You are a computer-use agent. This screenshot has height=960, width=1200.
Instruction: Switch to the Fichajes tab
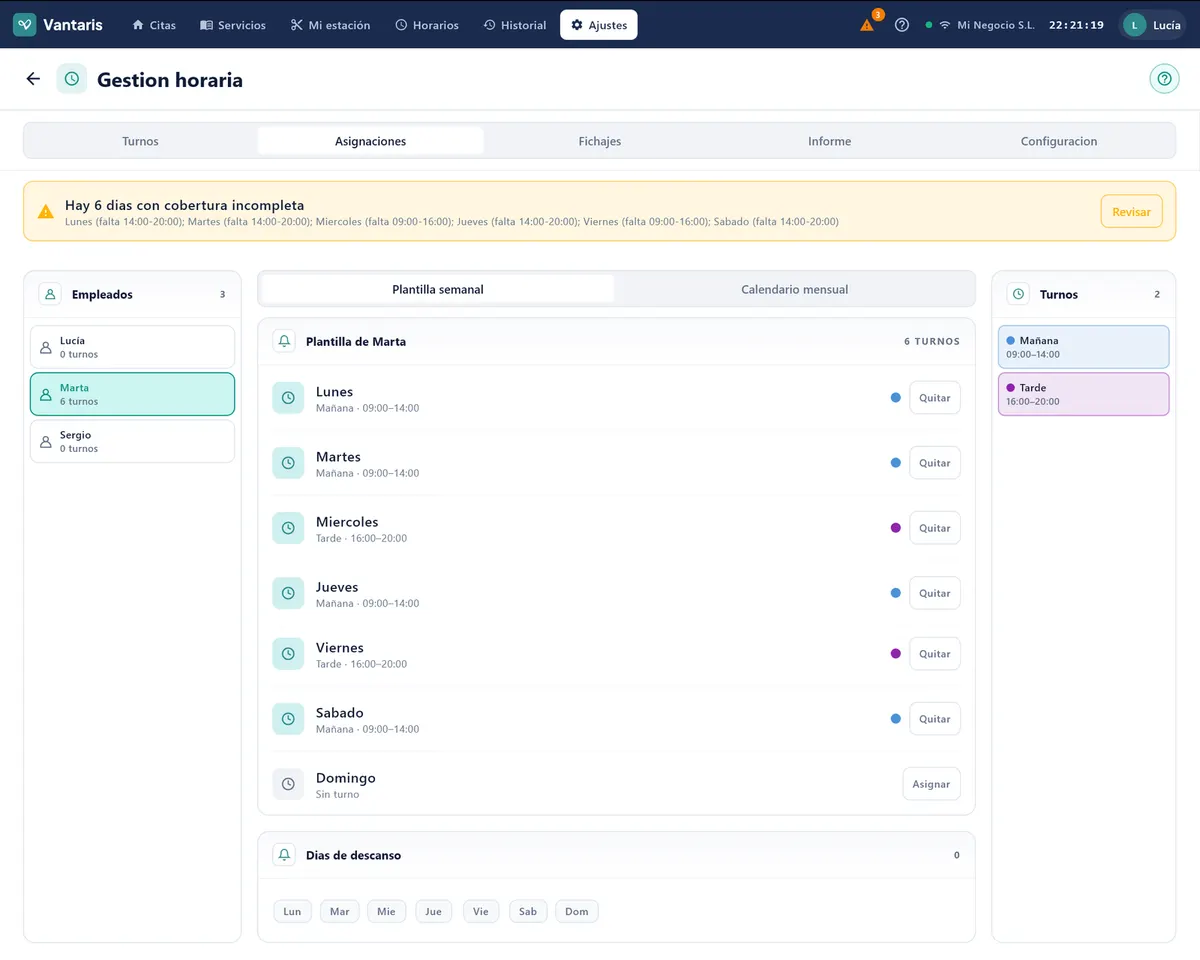point(600,141)
